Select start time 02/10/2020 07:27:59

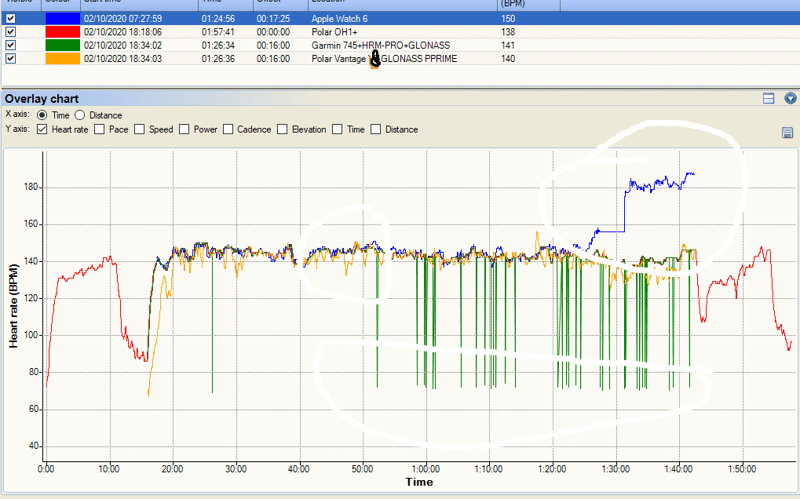pos(123,18)
